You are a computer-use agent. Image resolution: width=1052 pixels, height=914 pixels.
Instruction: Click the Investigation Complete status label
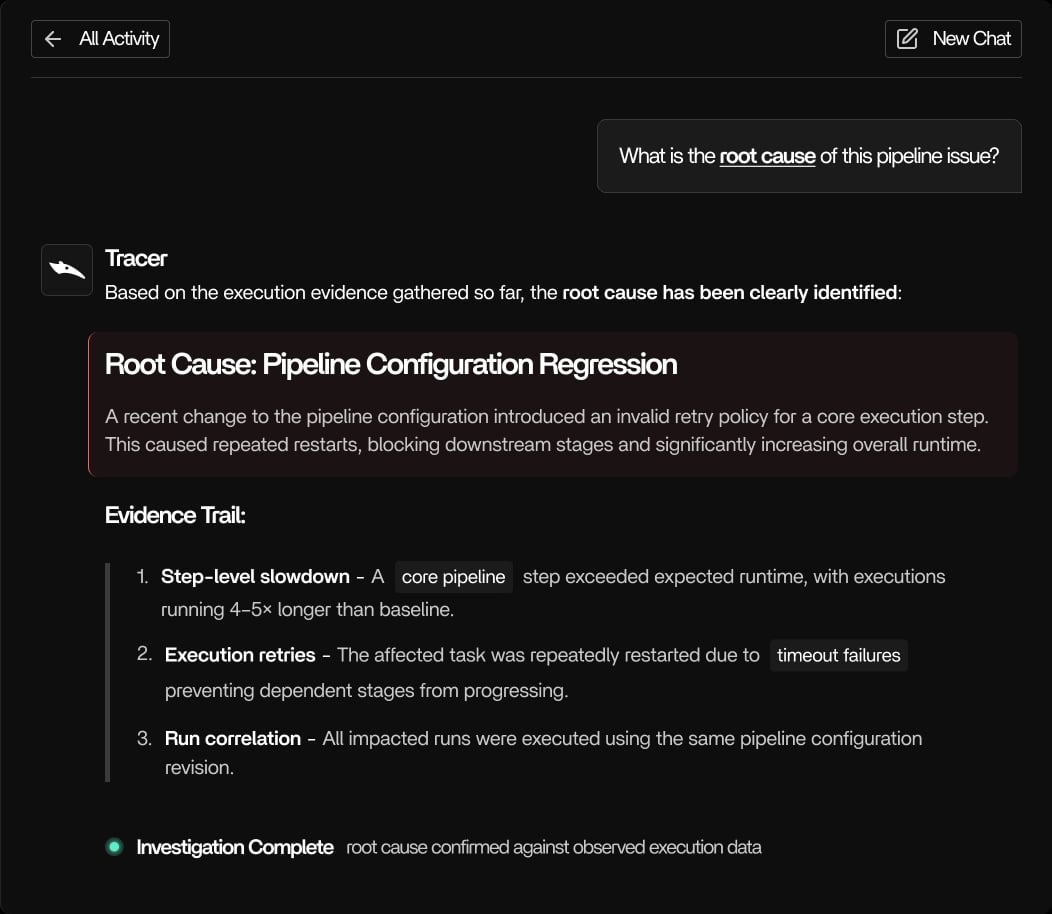(235, 847)
